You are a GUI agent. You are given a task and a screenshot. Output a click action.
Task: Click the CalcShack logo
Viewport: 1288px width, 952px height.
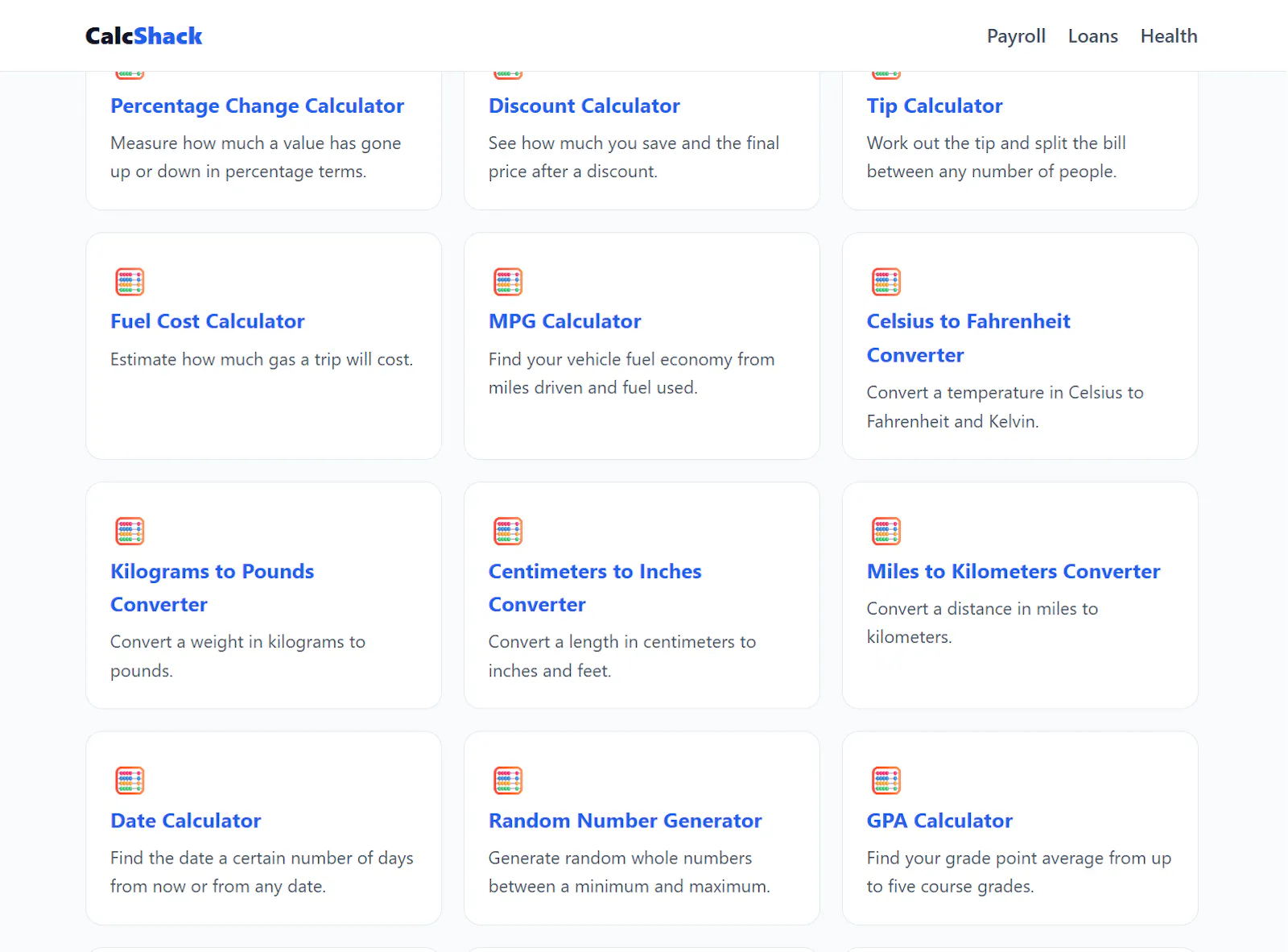[144, 36]
